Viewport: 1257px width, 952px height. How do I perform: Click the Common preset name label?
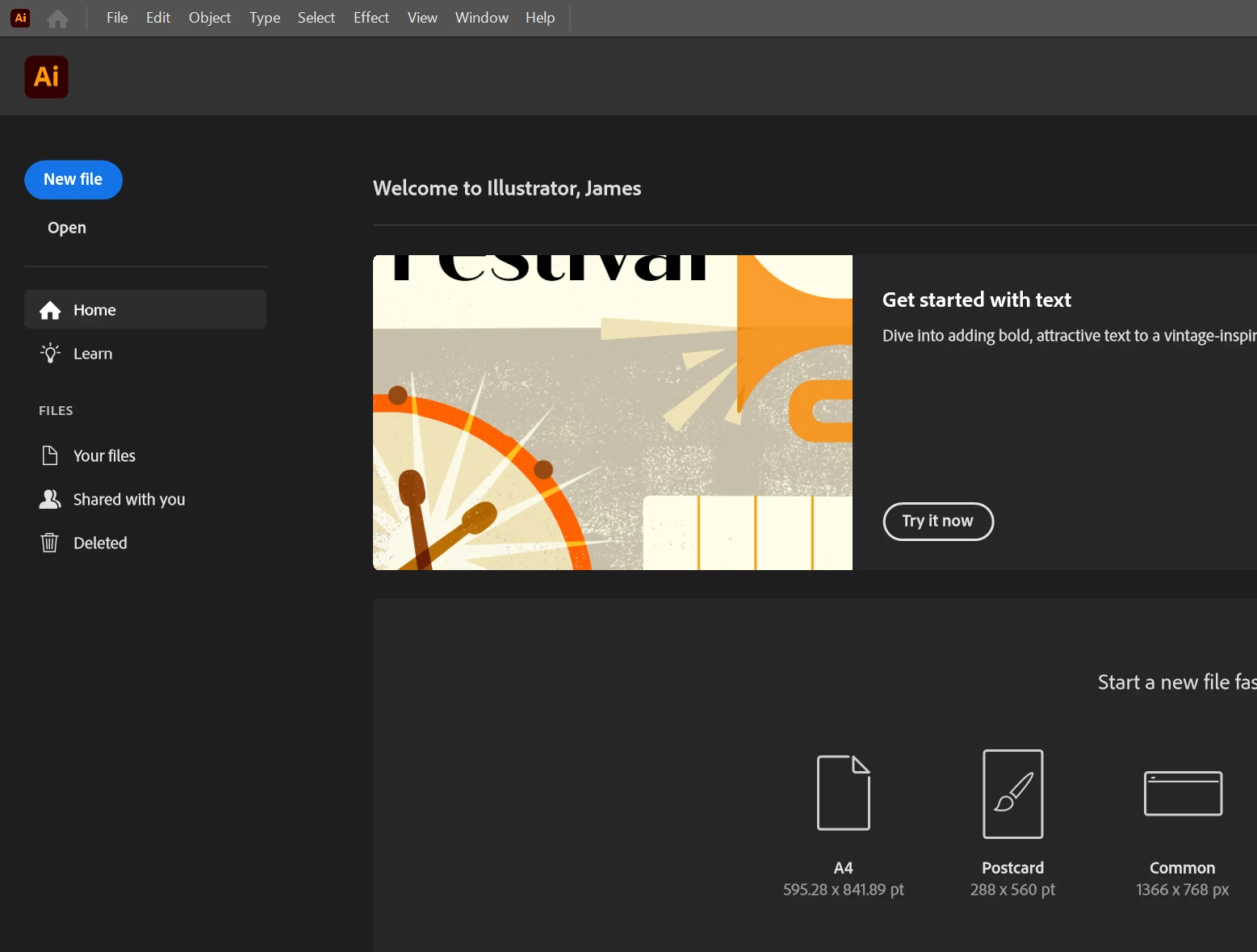1183,868
